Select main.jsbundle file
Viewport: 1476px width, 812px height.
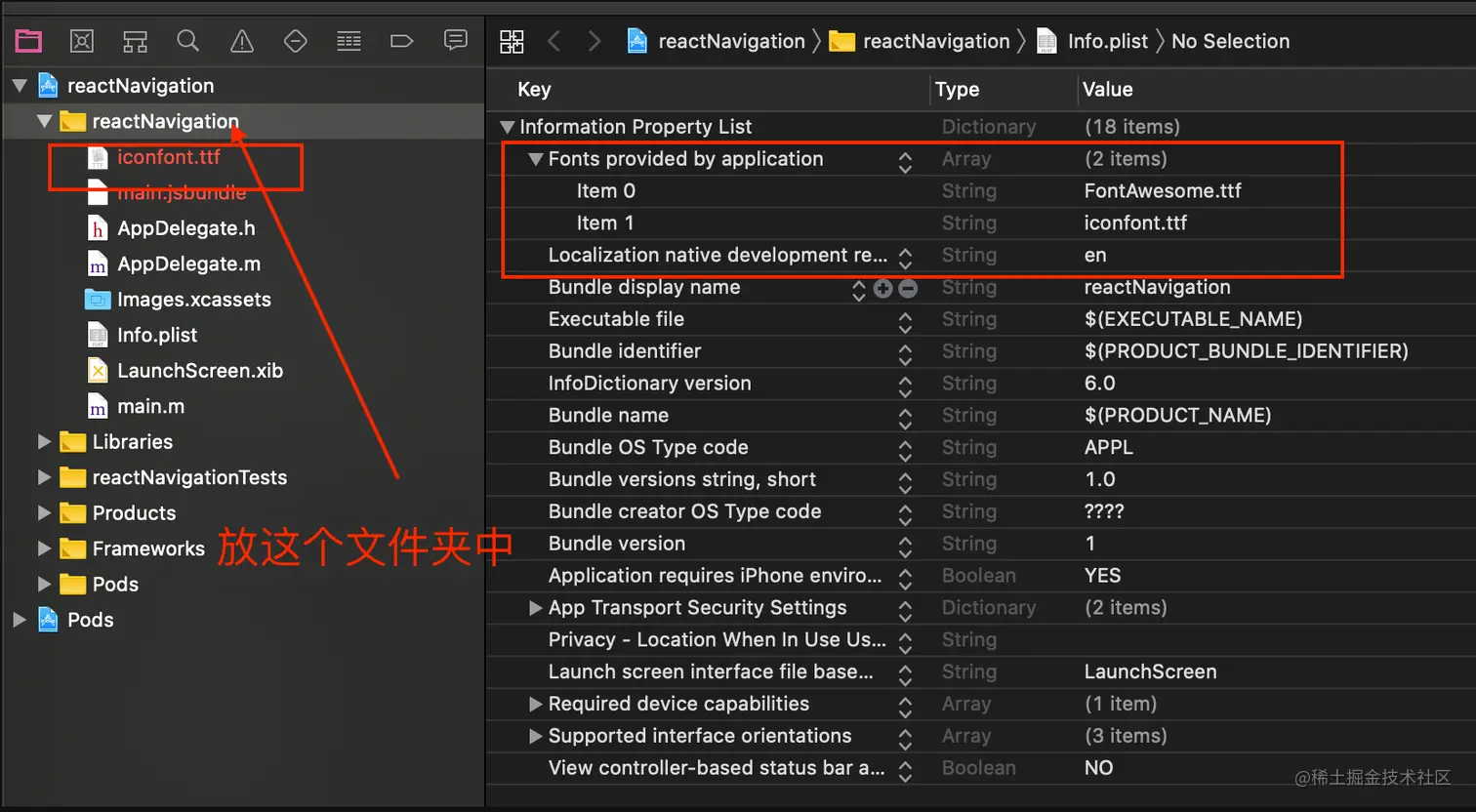pos(182,193)
